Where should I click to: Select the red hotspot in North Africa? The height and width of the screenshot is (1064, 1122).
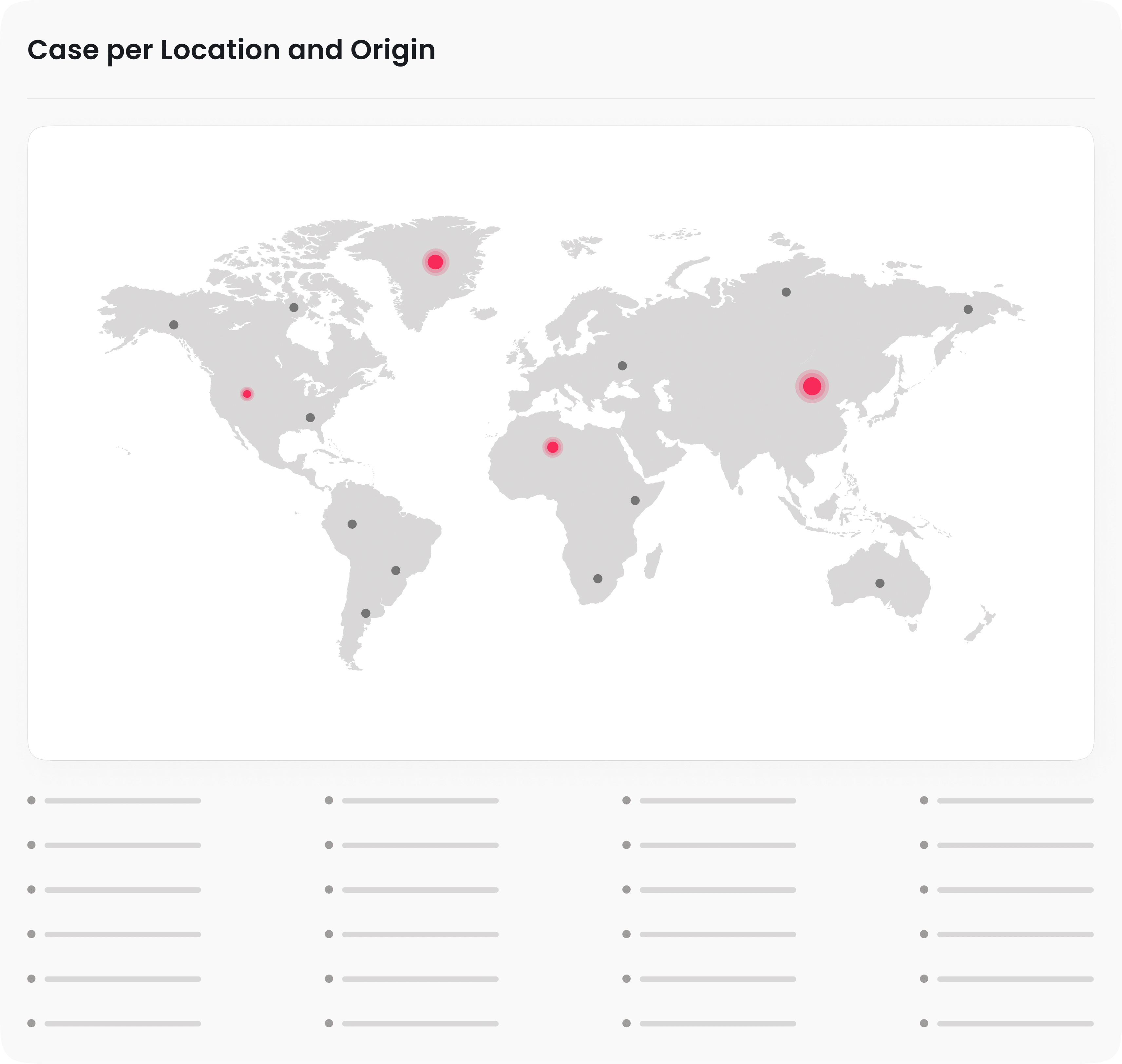553,447
